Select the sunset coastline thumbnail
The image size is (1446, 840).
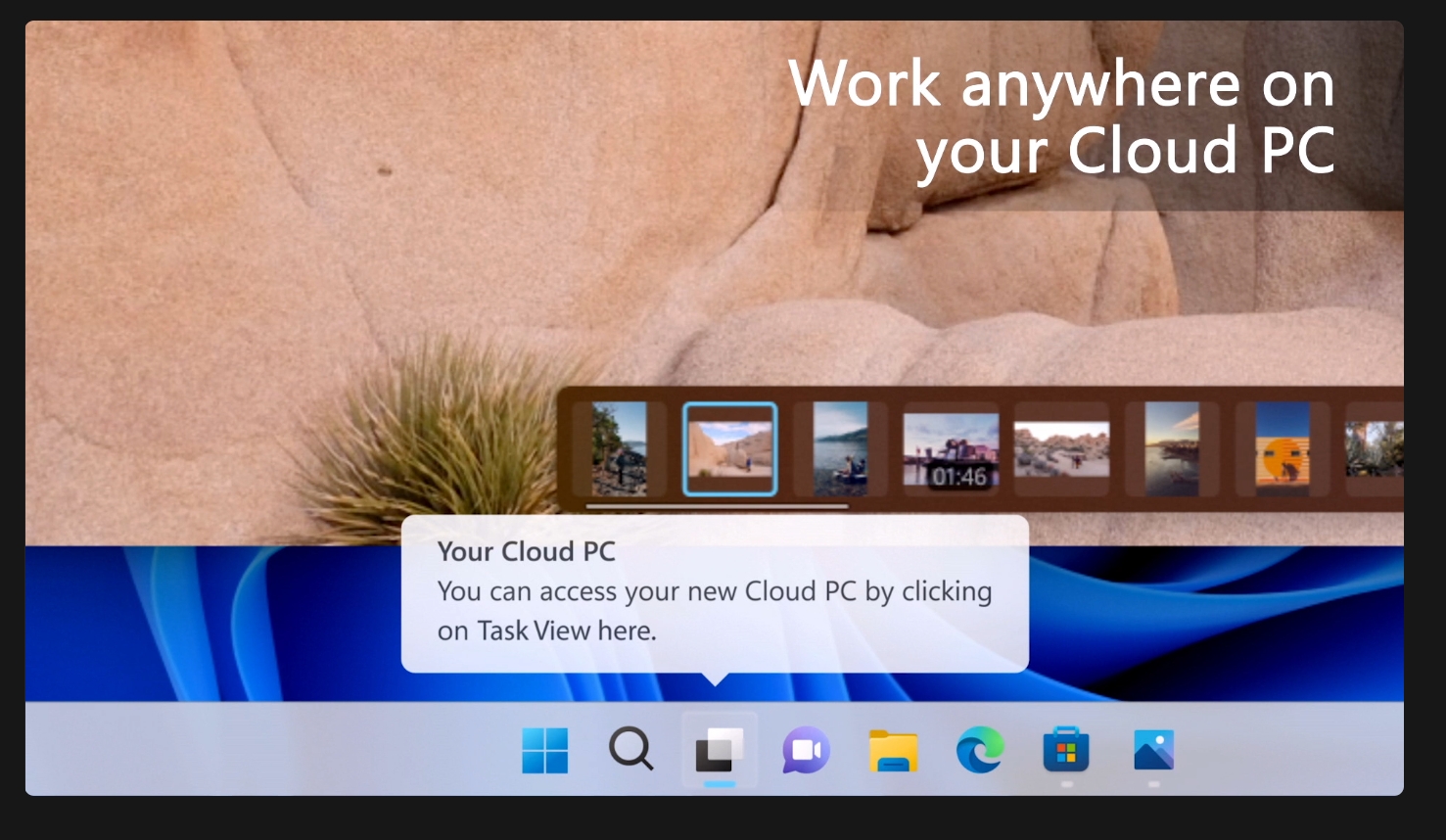pos(1172,449)
